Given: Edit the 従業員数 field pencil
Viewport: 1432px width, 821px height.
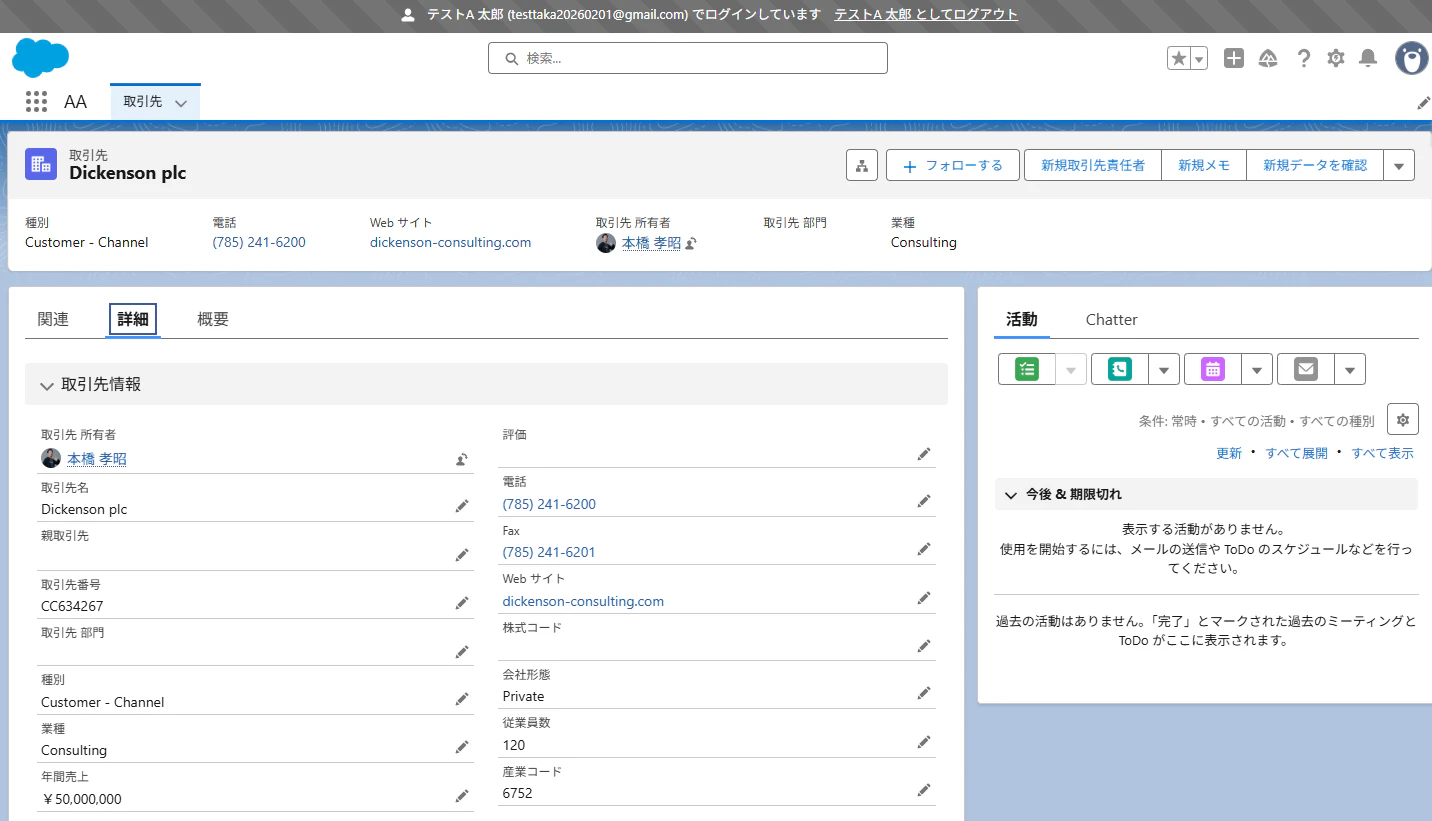Looking at the screenshot, I should (924, 742).
